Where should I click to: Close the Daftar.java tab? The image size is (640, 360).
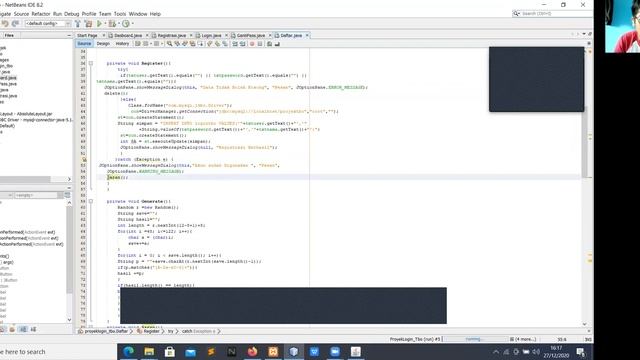[x=307, y=36]
